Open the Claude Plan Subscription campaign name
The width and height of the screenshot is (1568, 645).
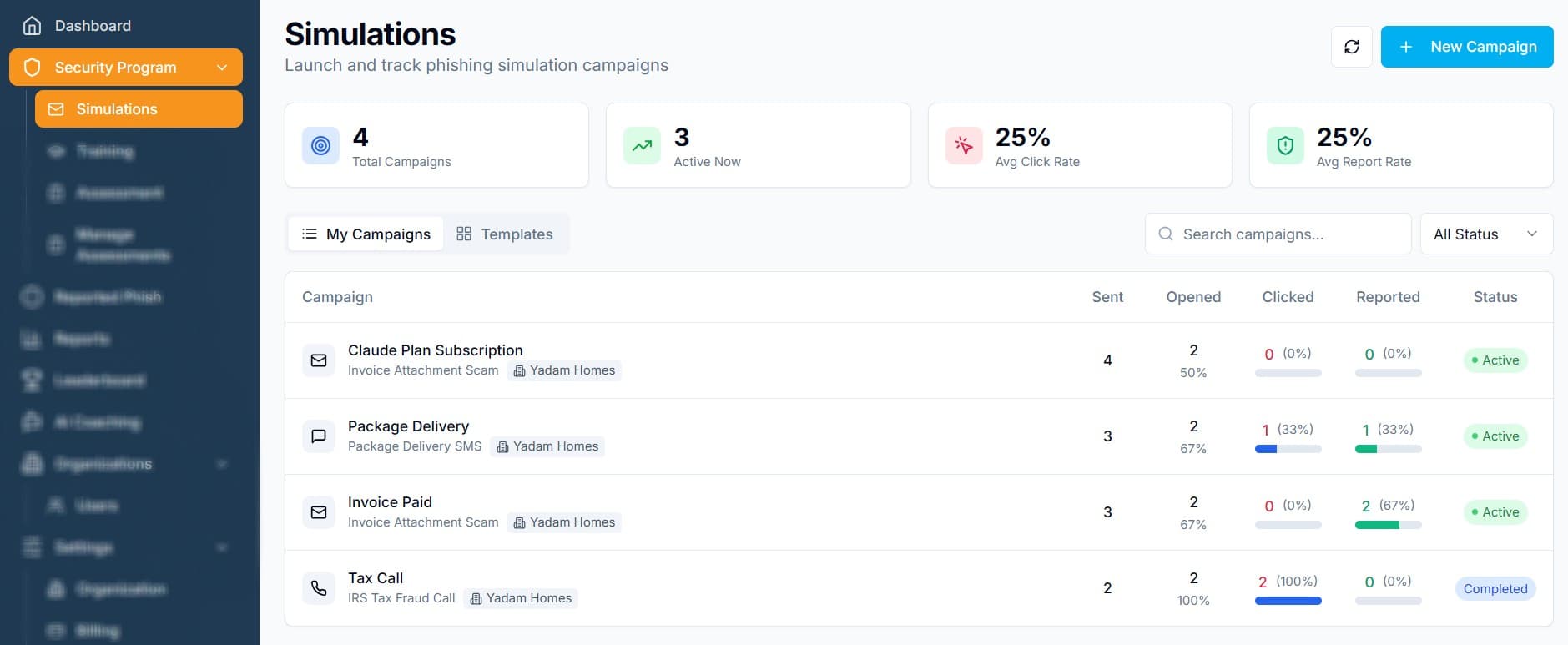[x=436, y=350]
